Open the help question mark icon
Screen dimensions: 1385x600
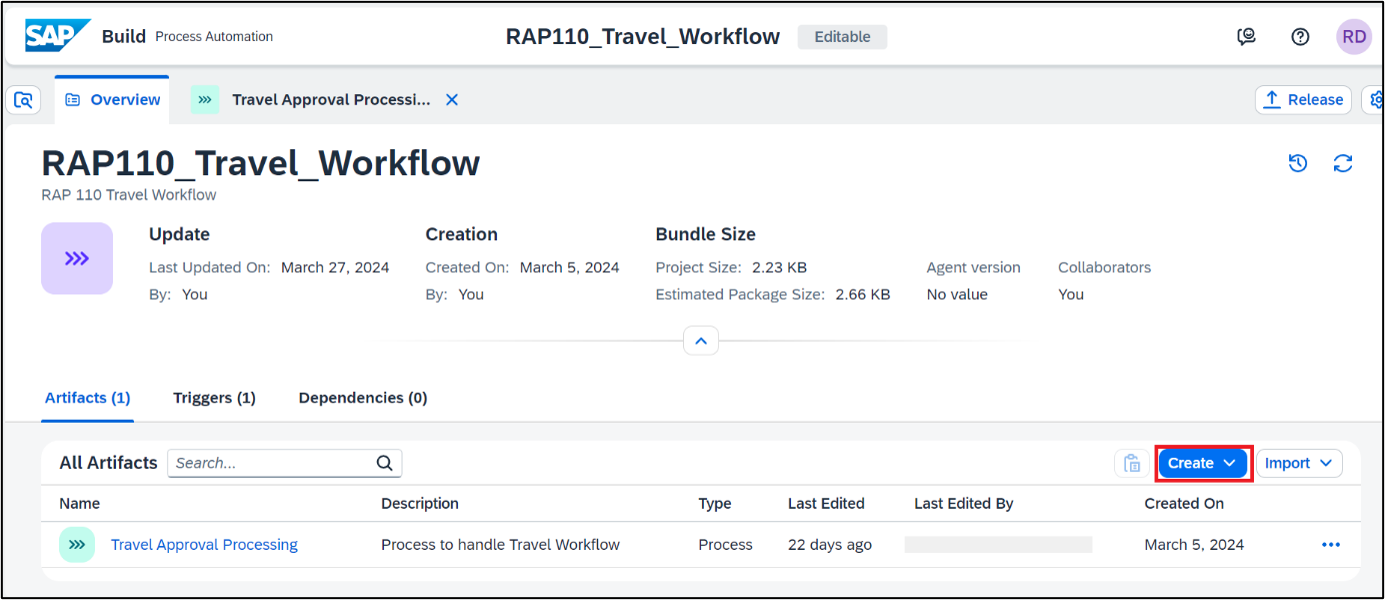coord(1300,37)
